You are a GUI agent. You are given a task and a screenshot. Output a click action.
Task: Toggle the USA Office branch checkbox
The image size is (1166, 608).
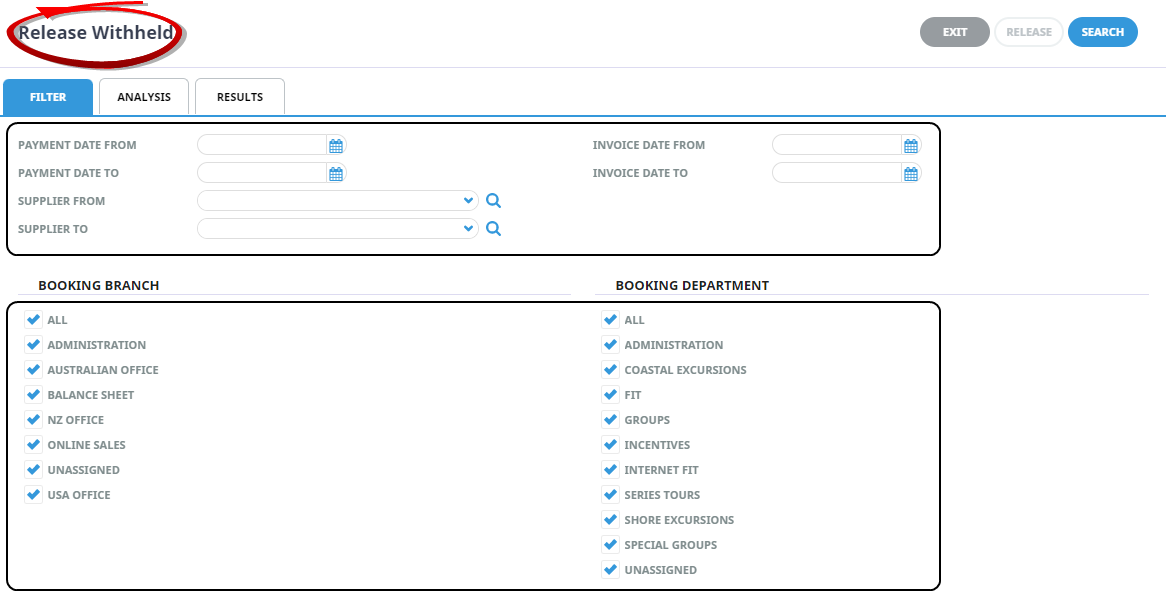pos(34,495)
